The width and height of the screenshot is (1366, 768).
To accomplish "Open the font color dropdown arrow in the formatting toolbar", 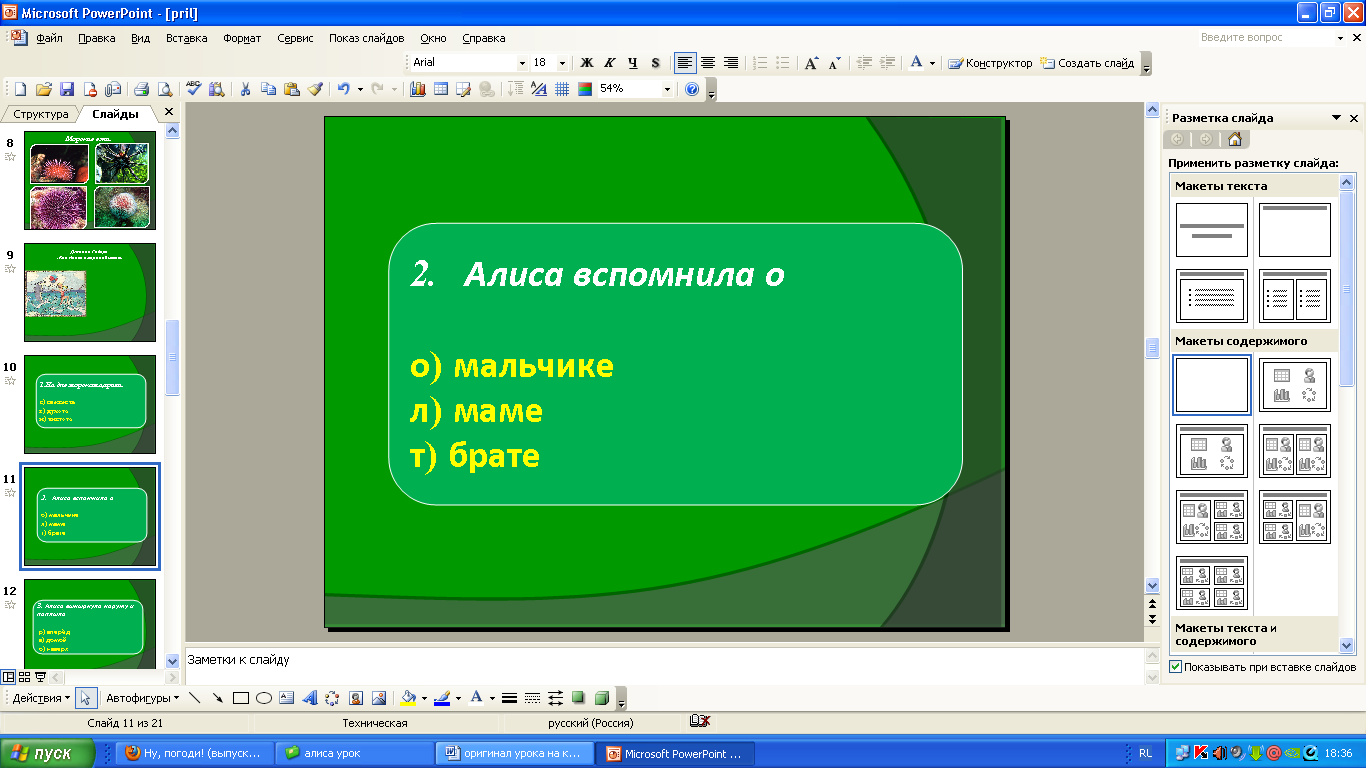I will (932, 62).
